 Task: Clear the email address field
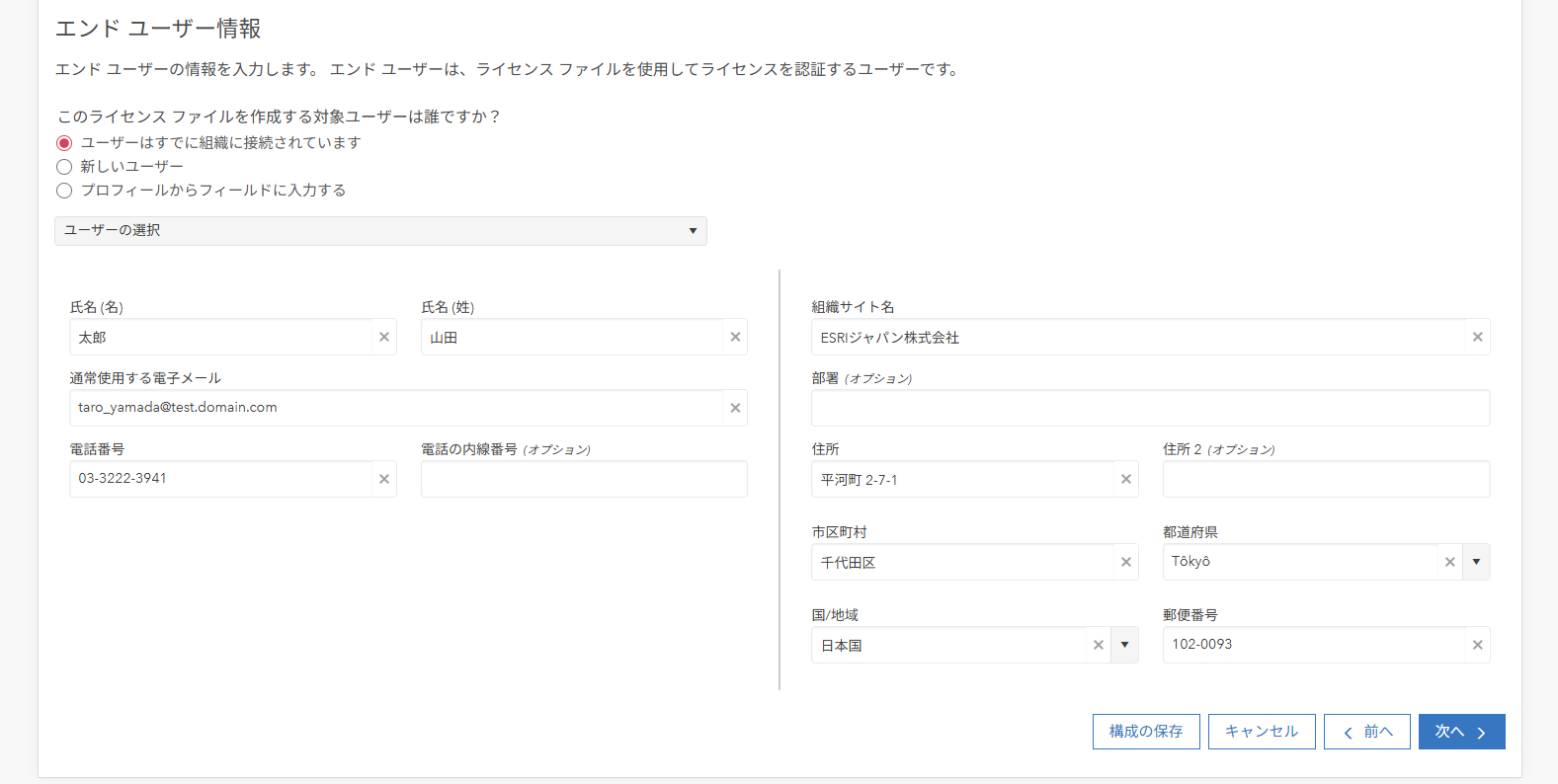coord(735,408)
